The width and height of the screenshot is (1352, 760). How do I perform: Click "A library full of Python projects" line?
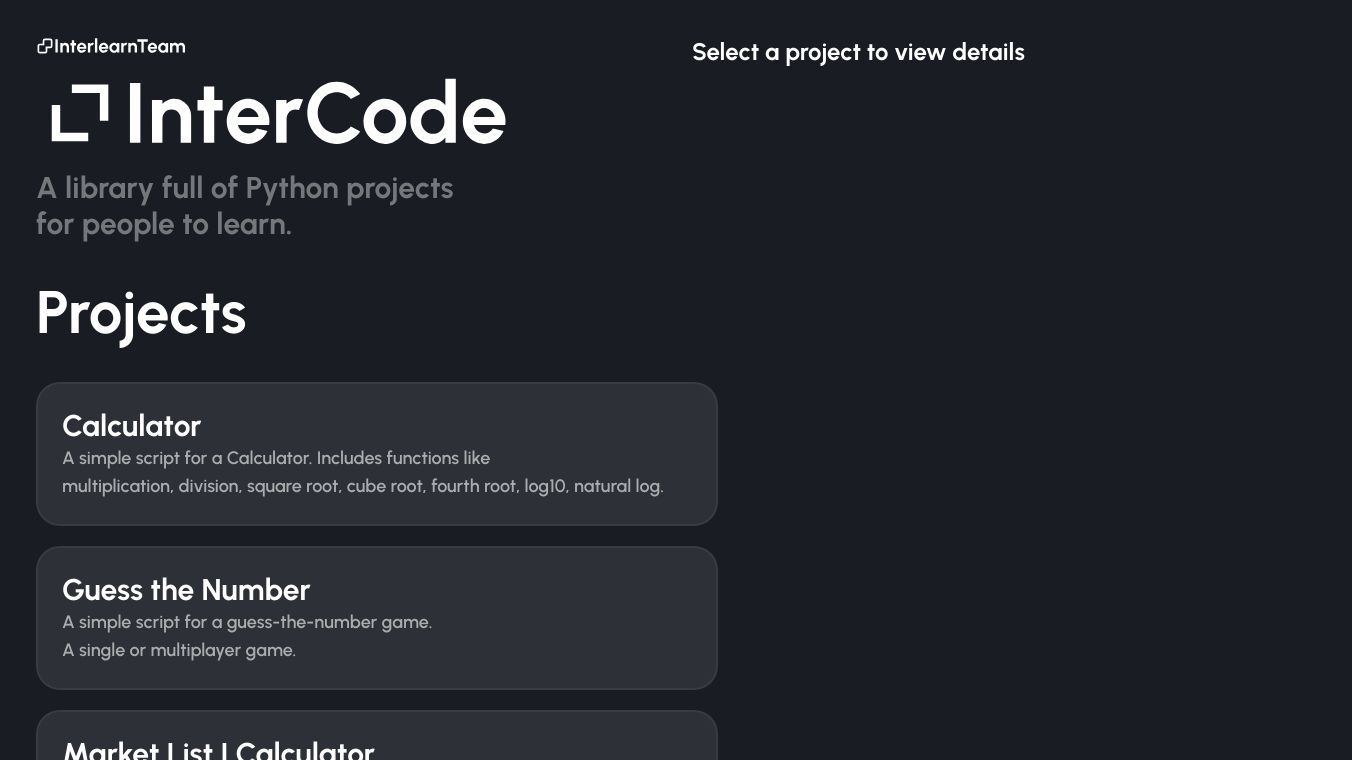pyautogui.click(x=244, y=188)
